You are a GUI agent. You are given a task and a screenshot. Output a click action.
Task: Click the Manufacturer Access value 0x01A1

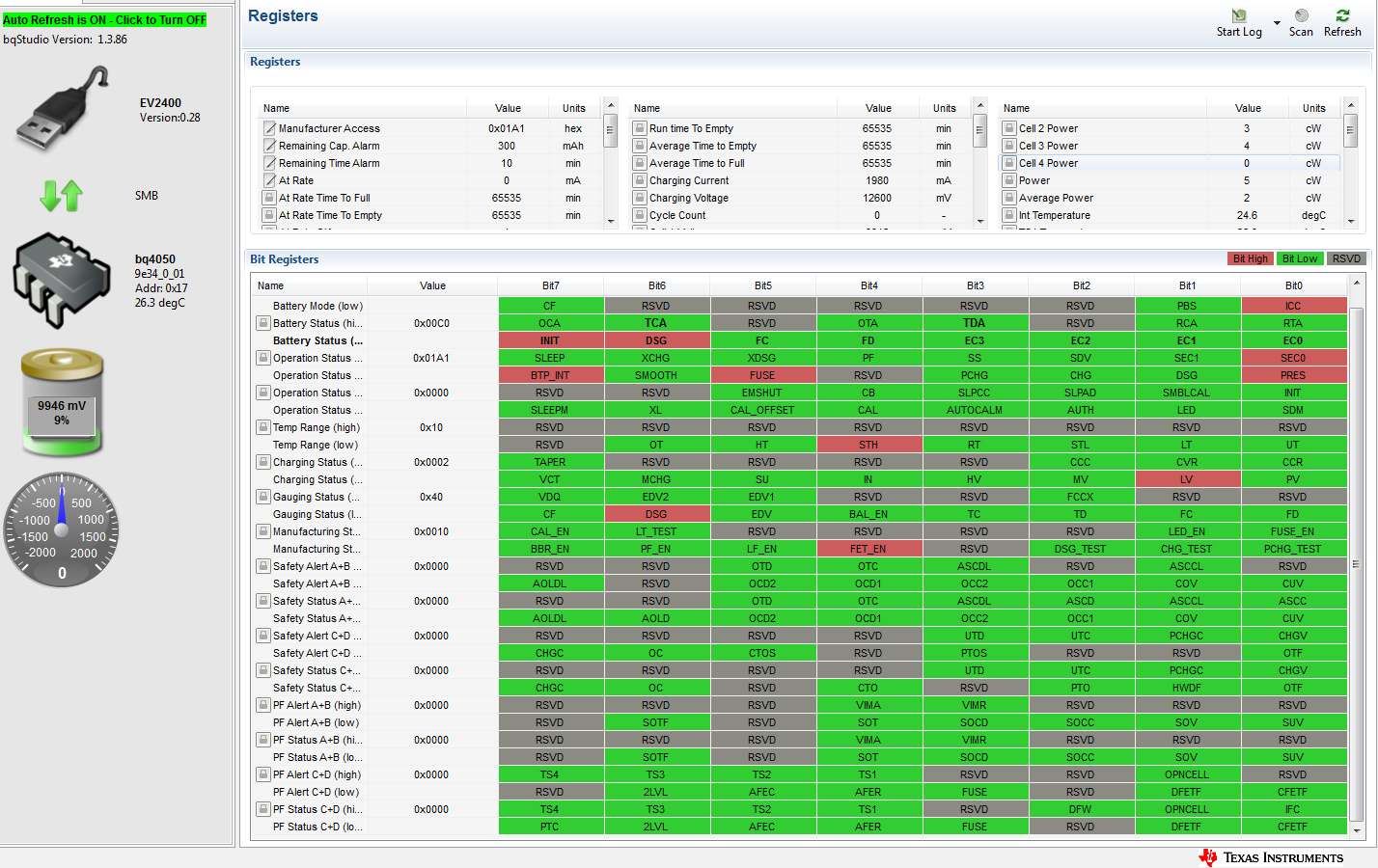tap(507, 128)
